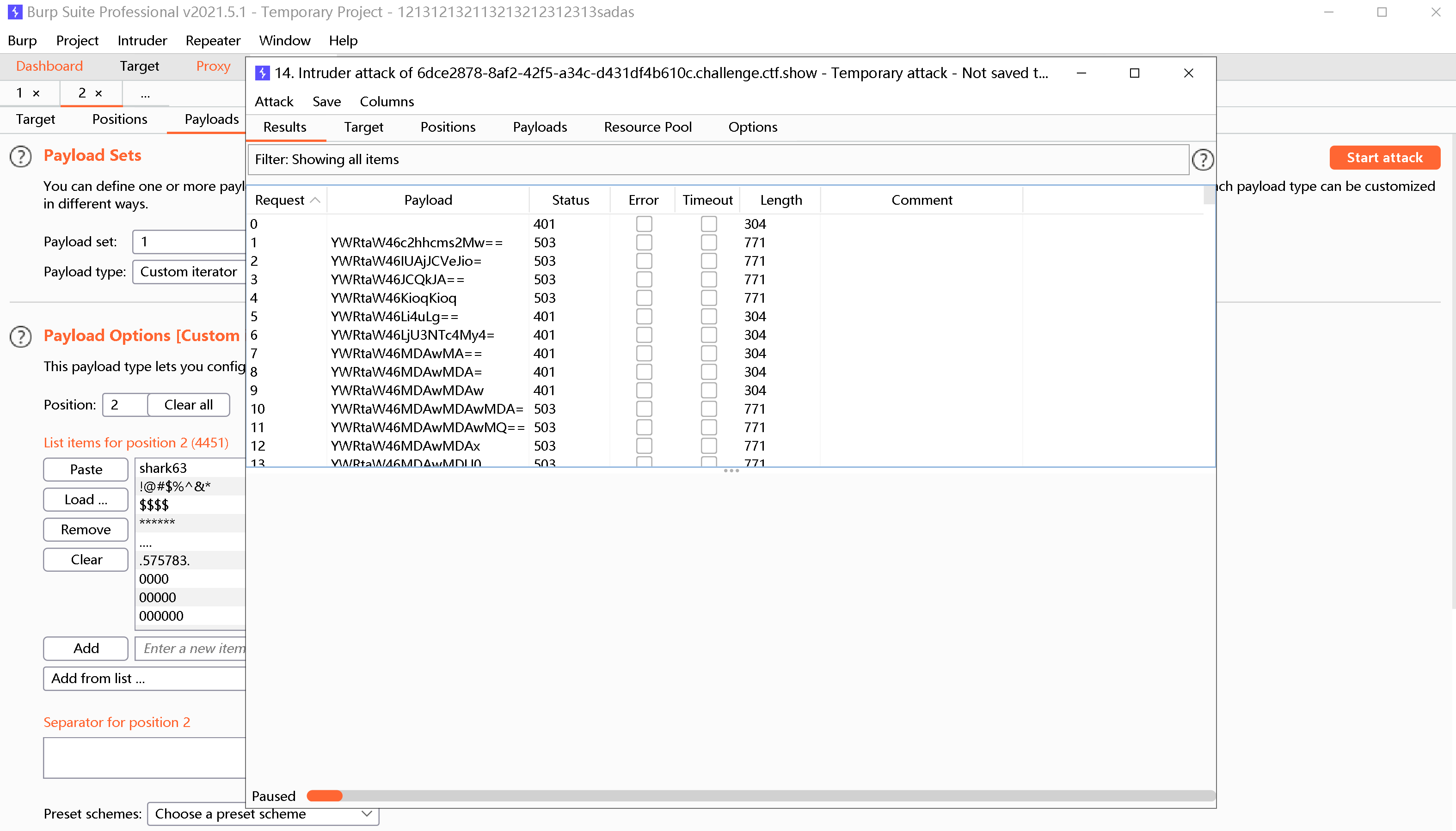The height and width of the screenshot is (831, 1456).
Task: Open Payload Options help question icon
Action: tap(20, 336)
